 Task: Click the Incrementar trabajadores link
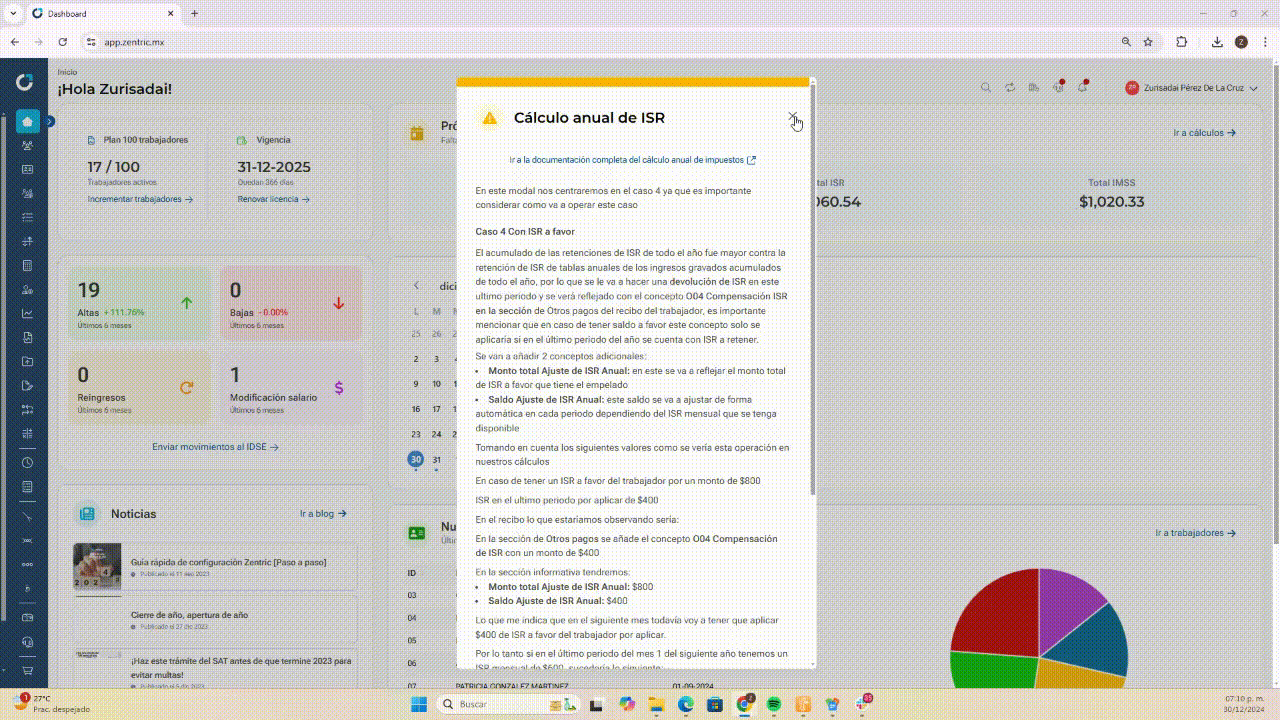point(140,199)
